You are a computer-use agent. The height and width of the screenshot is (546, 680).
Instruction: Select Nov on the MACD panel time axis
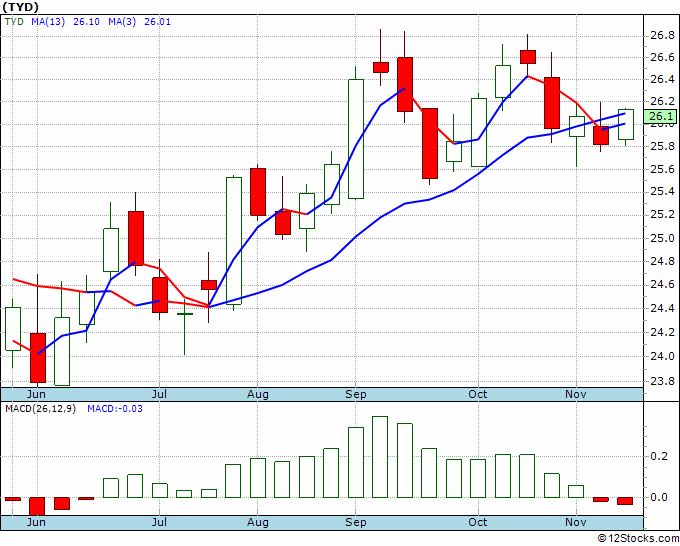[x=576, y=522]
